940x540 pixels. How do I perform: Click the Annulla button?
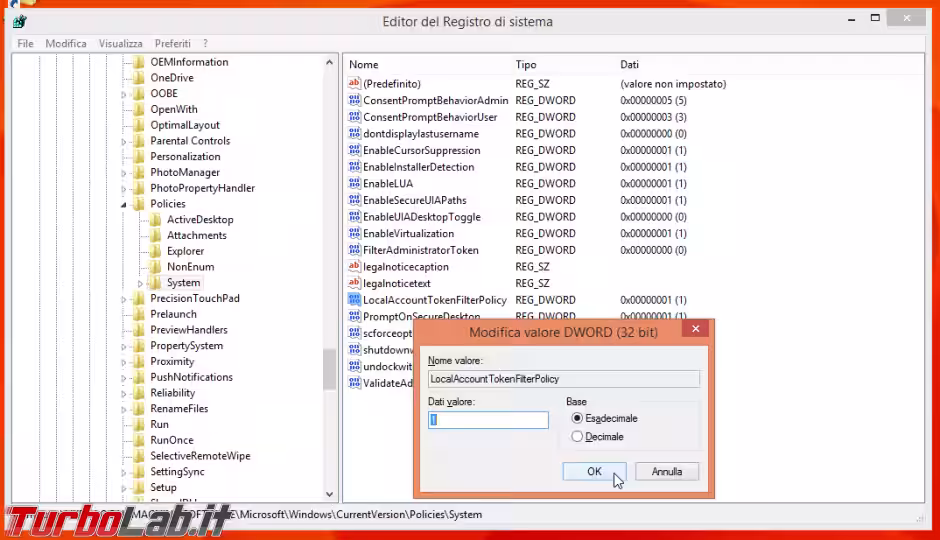click(x=666, y=471)
